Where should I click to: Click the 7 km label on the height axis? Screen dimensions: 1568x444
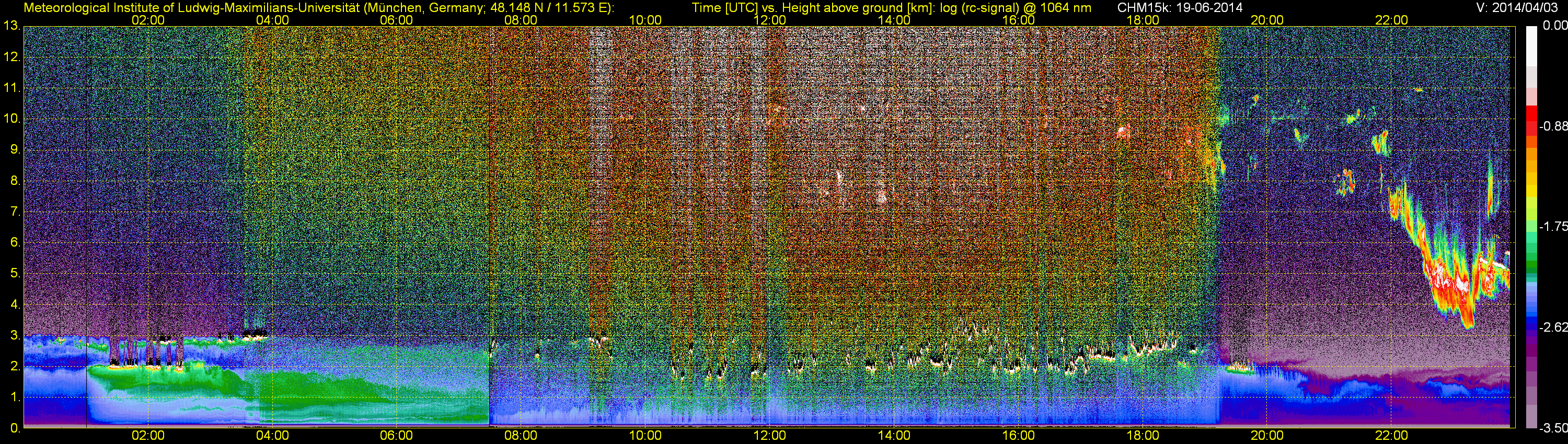15,212
